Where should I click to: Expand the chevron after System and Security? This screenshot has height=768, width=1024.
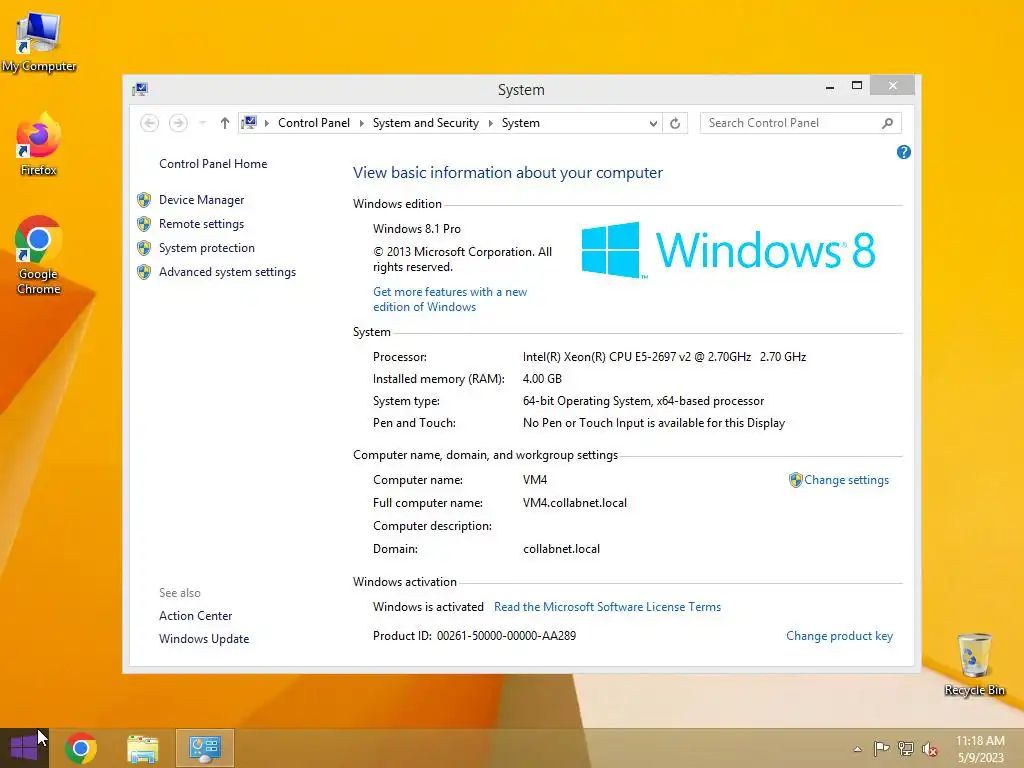[490, 123]
